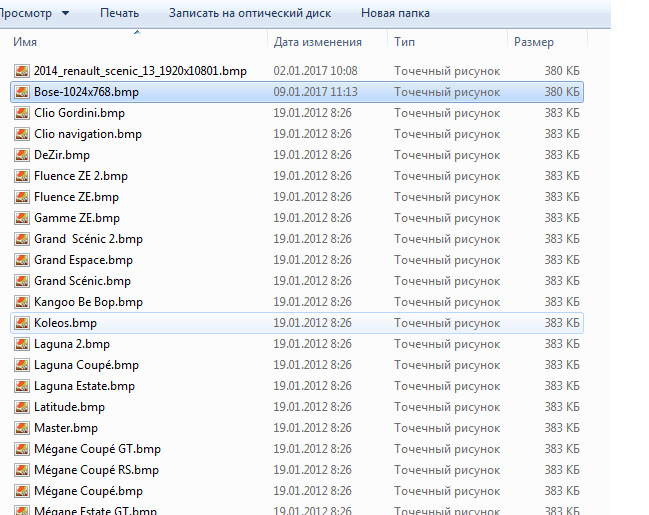Screen dimensions: 649x515
Task: Click the Mégane Coupé GT.bmp icon
Action: 22,449
